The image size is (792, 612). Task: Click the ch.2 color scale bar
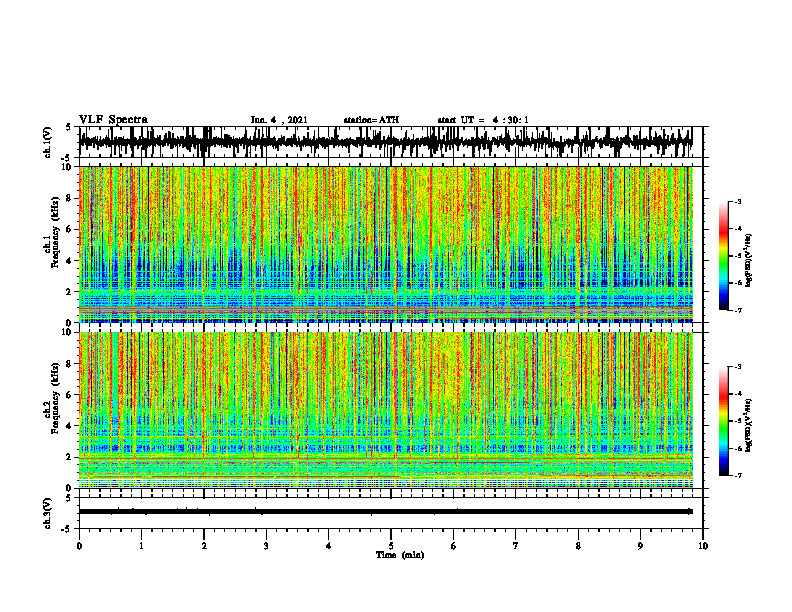coord(724,421)
